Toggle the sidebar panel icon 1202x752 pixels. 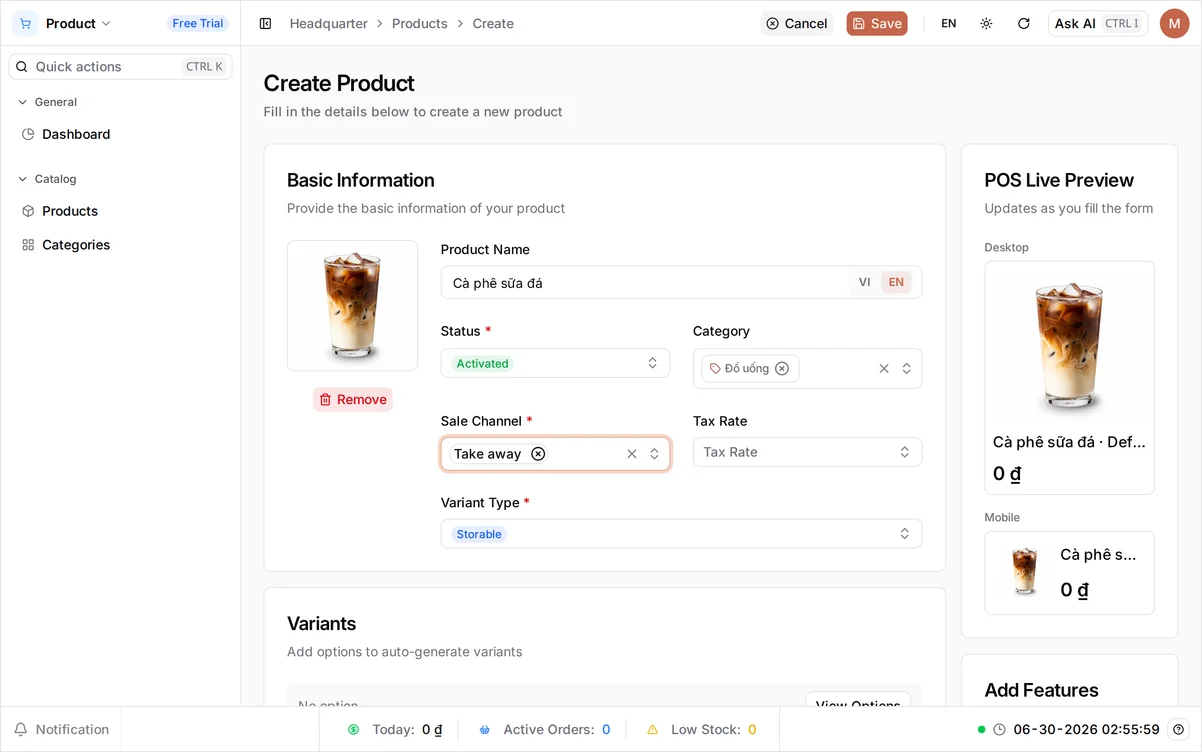pyautogui.click(x=265, y=23)
